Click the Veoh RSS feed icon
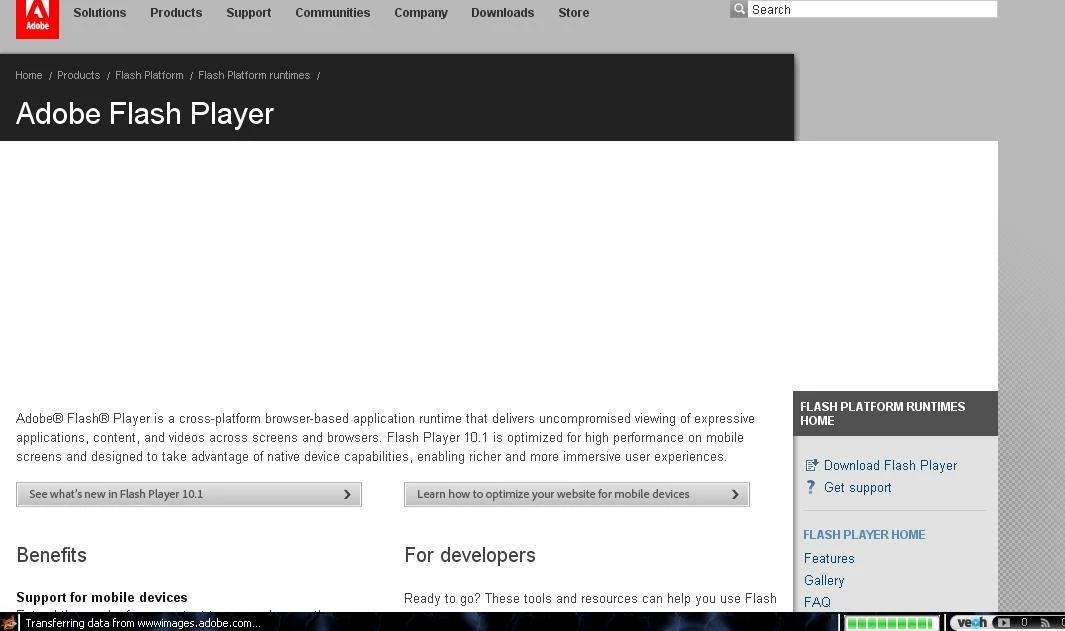Screen dimensions: 1065x631 1045,623
